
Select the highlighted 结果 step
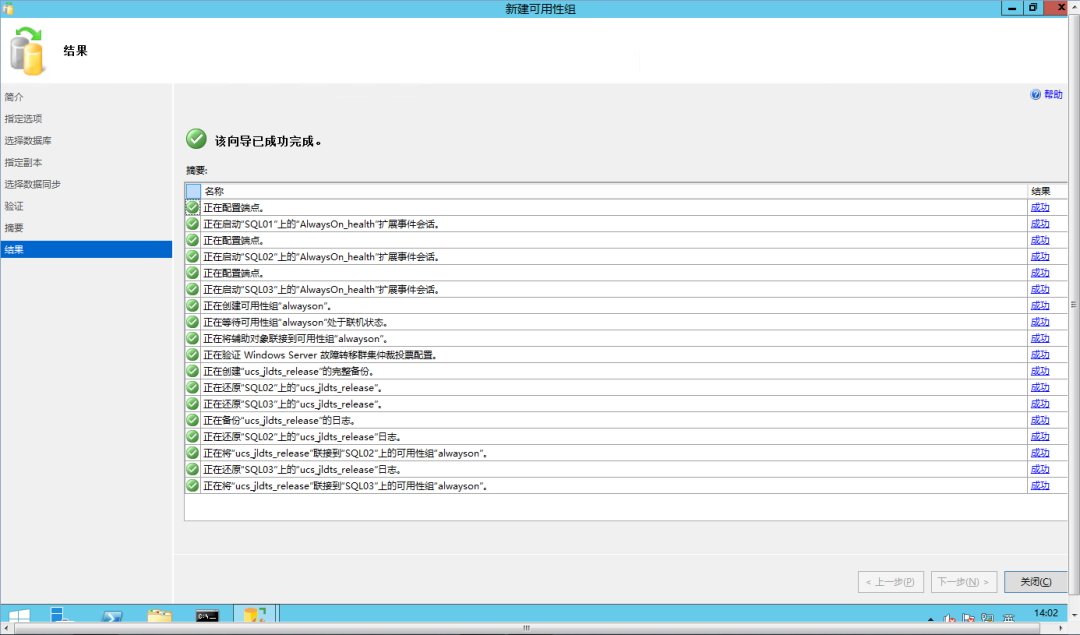point(86,249)
